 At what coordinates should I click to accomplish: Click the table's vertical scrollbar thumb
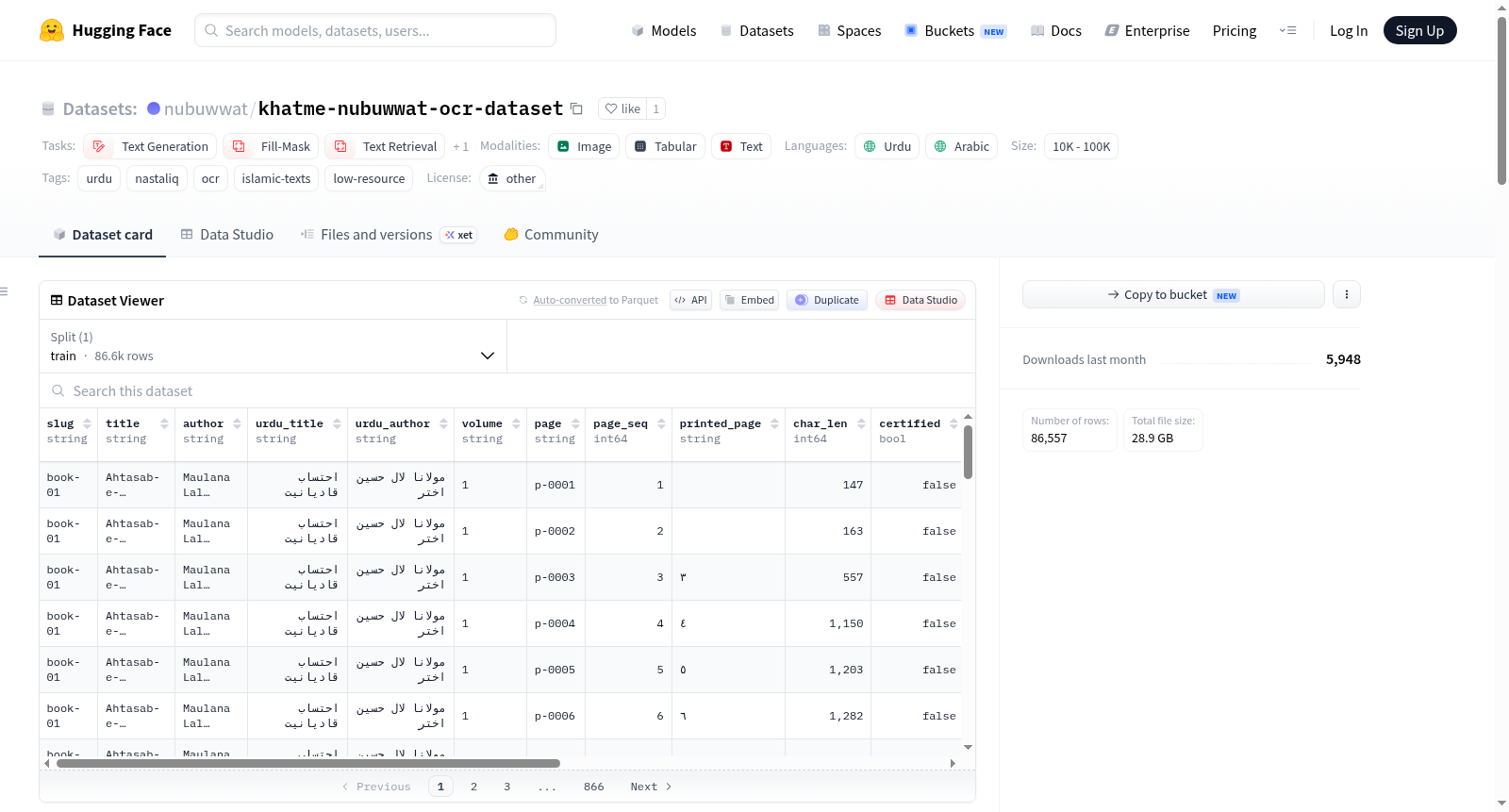(x=968, y=451)
